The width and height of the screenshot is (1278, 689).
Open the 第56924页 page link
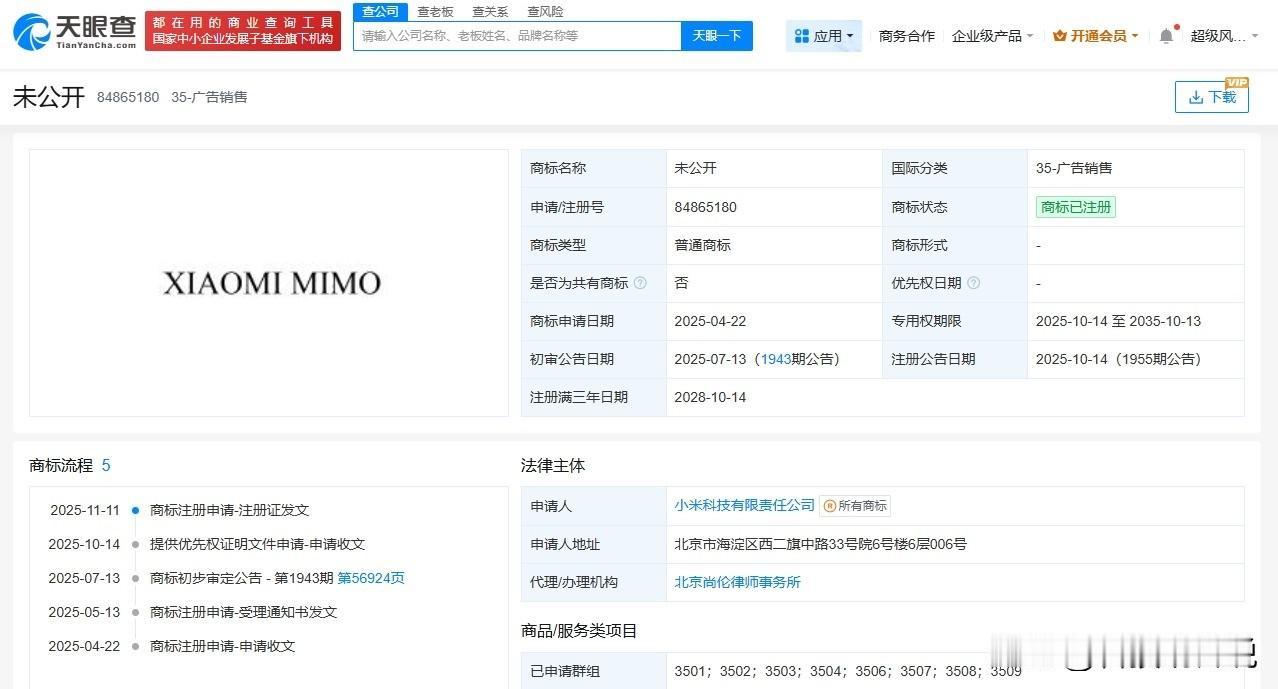[371, 578]
